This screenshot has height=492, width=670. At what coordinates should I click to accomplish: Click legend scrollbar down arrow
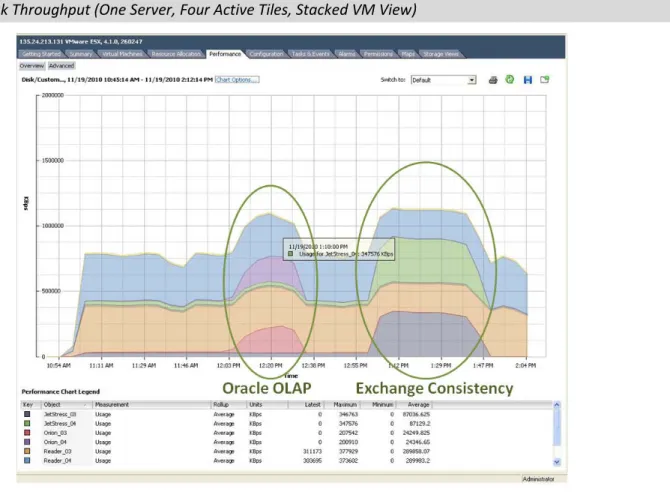556,462
